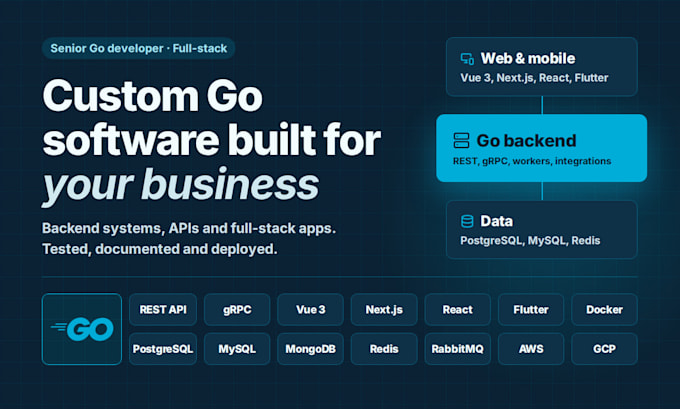680x409 pixels.
Task: Click the React technology chip
Action: click(458, 310)
